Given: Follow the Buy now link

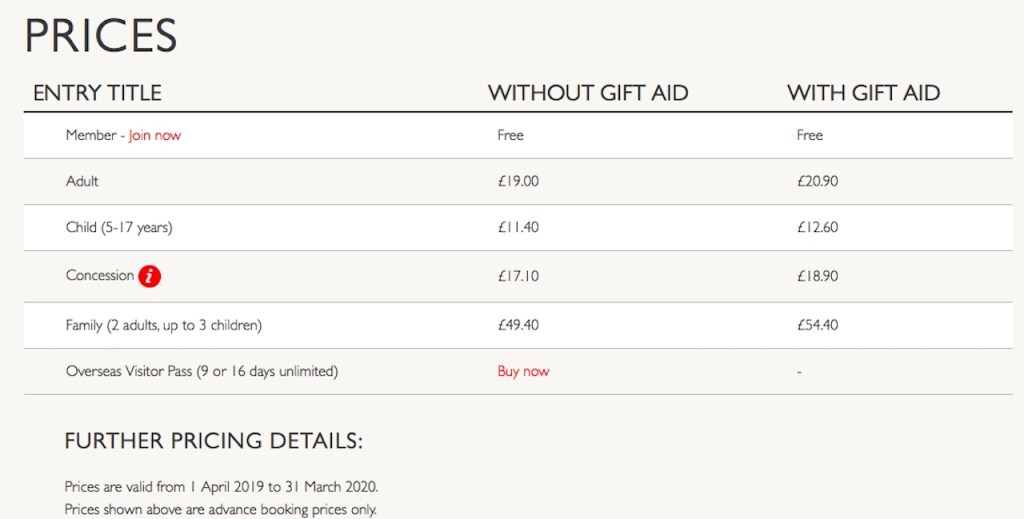Looking at the screenshot, I should [523, 371].
